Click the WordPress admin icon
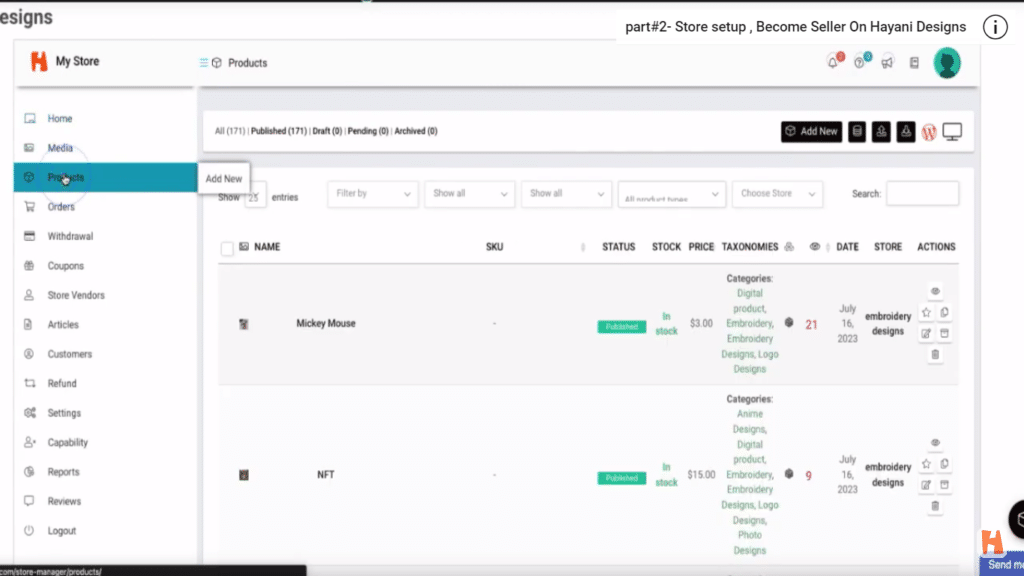 click(x=929, y=132)
